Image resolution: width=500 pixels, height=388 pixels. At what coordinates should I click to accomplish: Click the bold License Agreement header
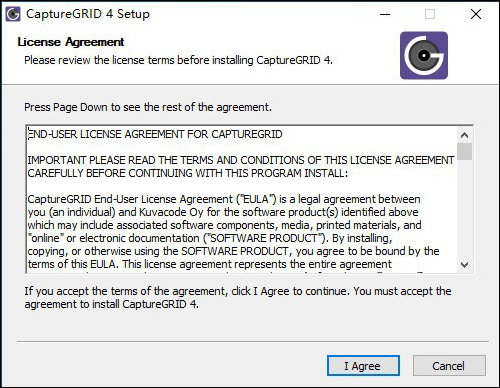click(x=71, y=42)
